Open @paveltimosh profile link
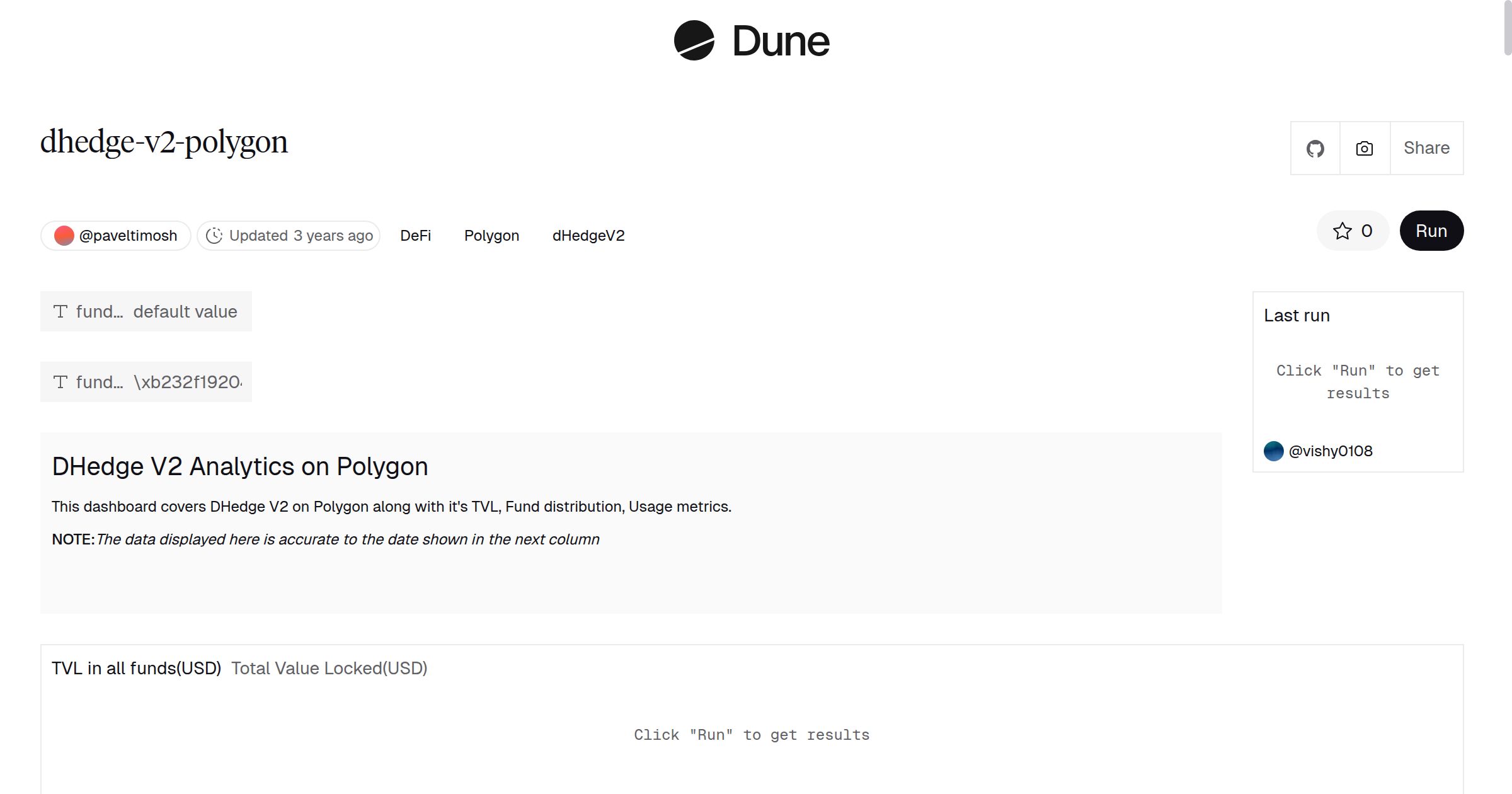 (x=128, y=236)
